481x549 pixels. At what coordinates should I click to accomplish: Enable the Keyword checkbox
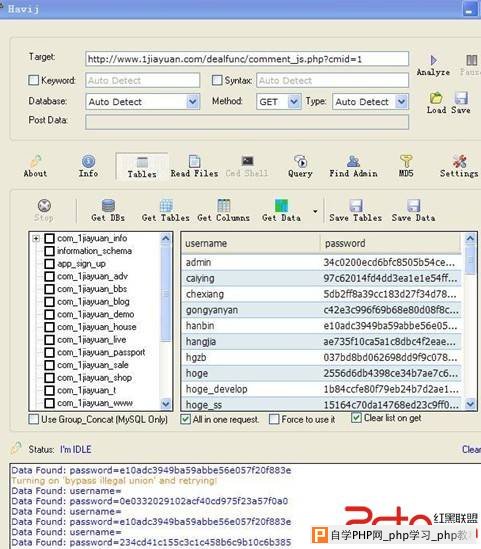(33, 80)
